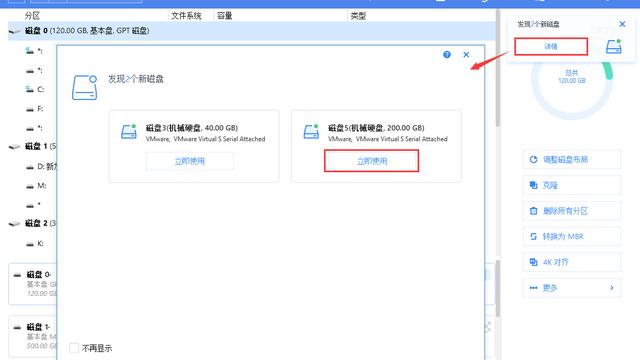This screenshot has width=640, height=360.
Task: Select the 磁盘 2 row in the list
Action: coord(32,223)
